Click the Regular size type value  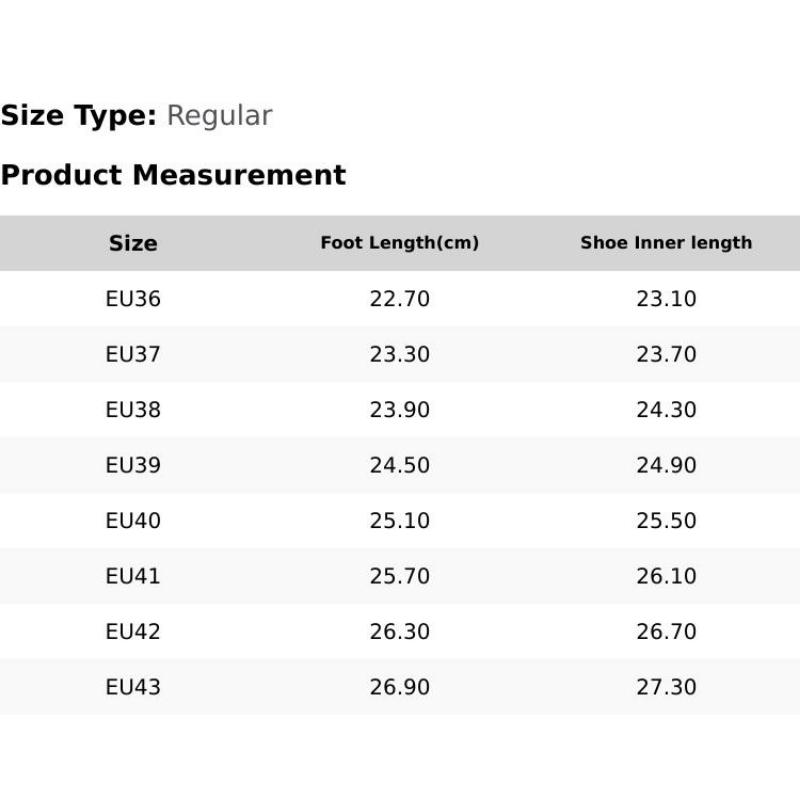[x=219, y=116]
